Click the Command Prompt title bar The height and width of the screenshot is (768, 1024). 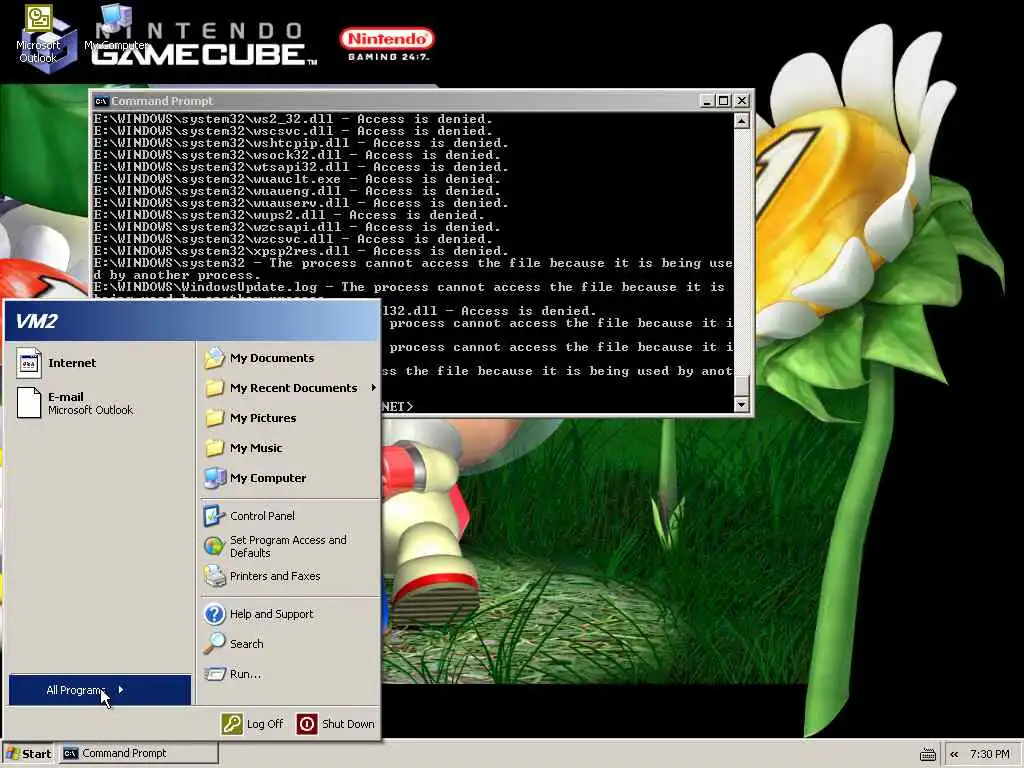pos(421,101)
